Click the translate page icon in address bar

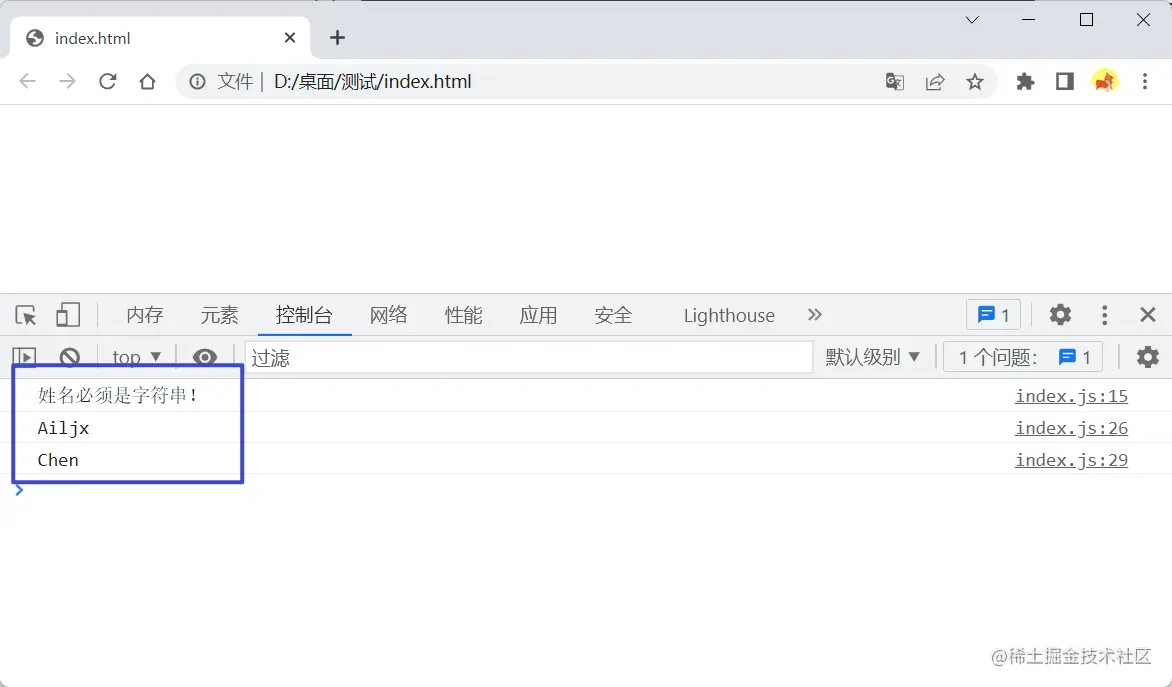894,82
